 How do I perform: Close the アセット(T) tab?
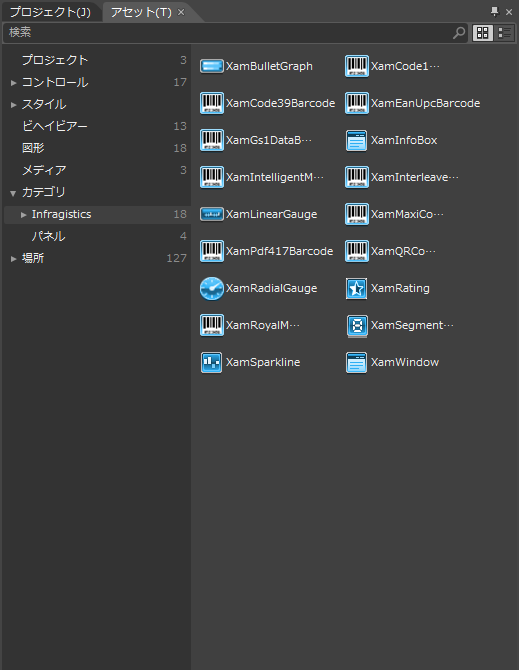(181, 12)
